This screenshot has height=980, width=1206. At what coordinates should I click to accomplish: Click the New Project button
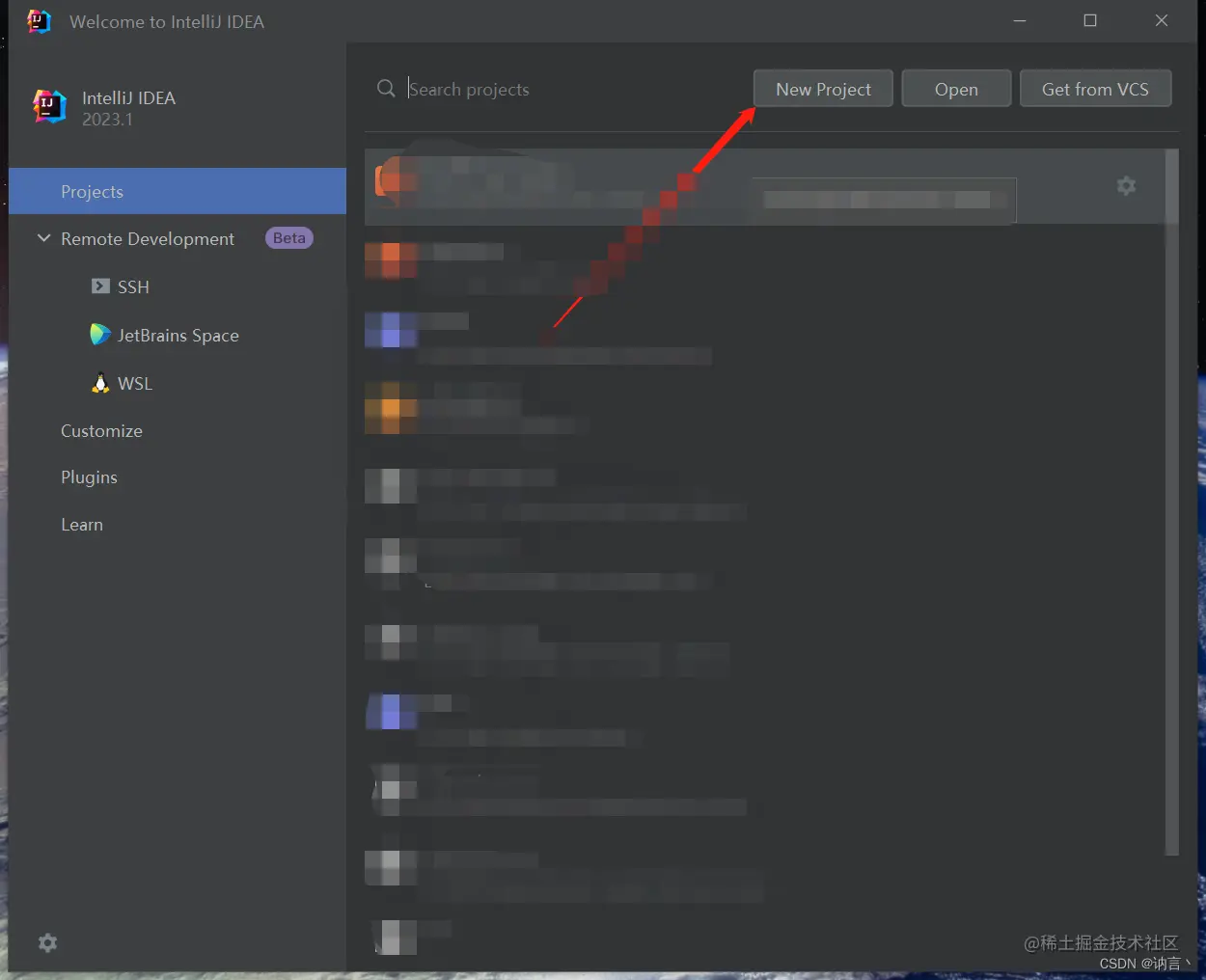pos(823,89)
